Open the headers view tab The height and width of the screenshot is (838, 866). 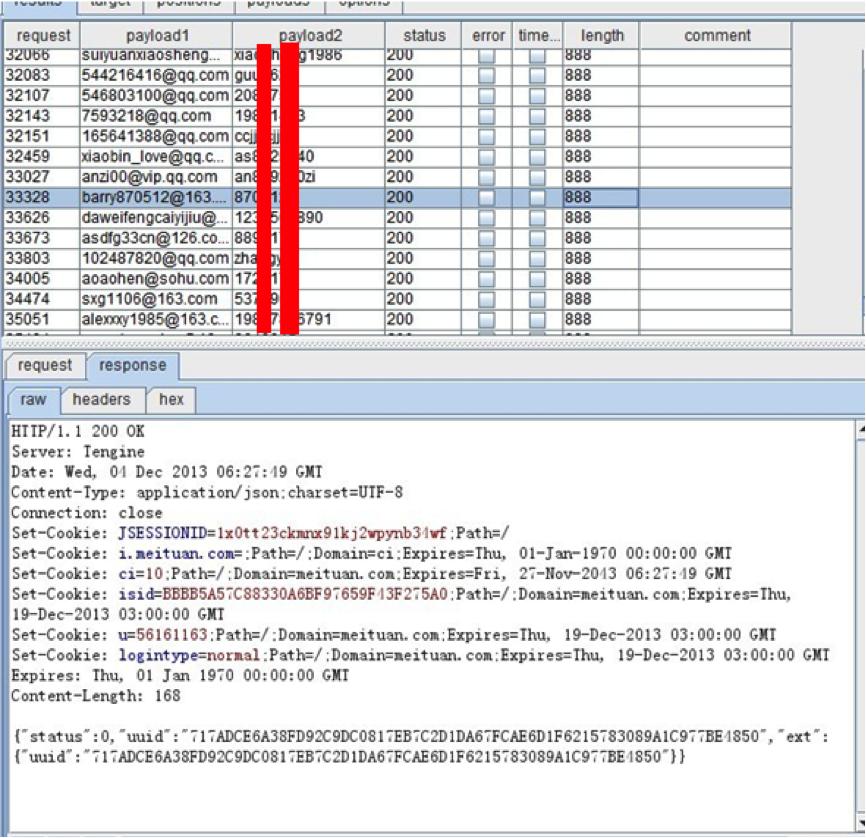pos(101,400)
